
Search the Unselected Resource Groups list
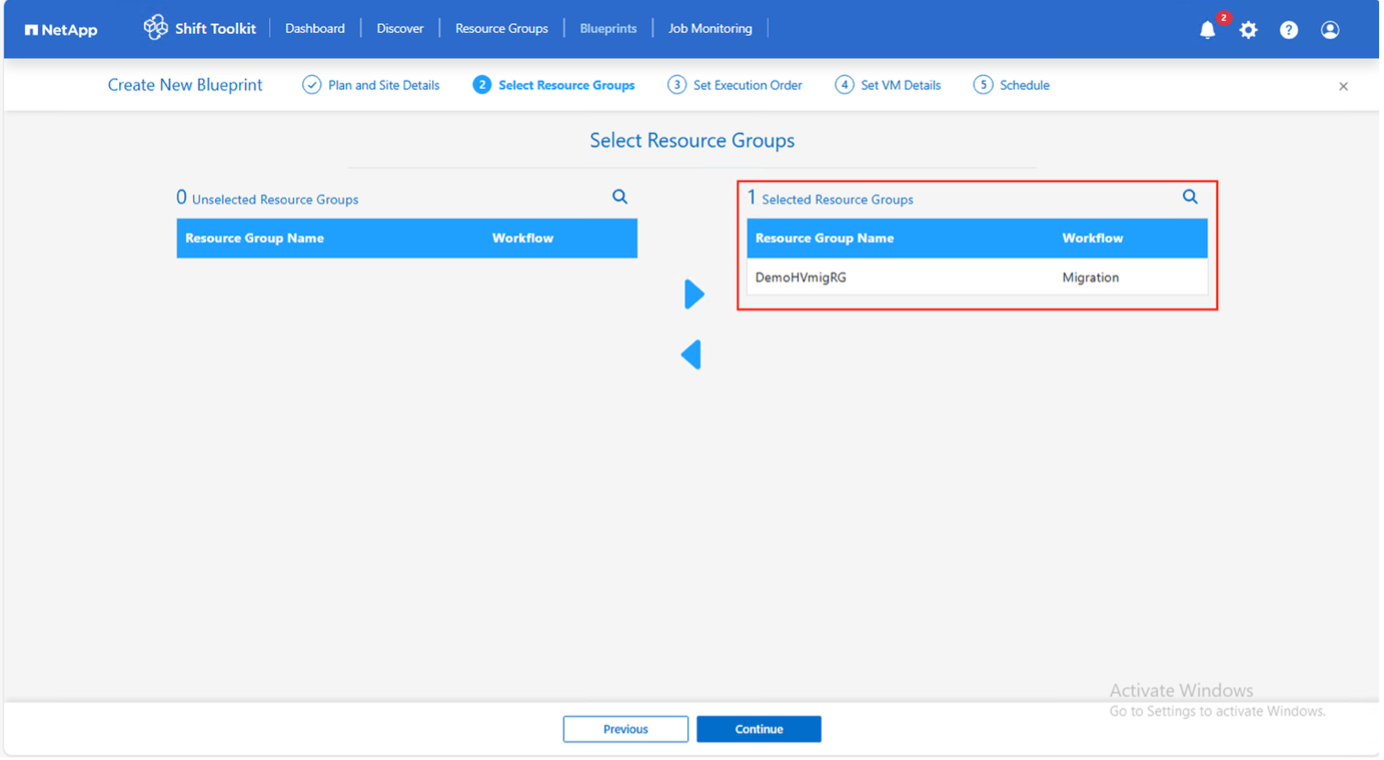click(622, 197)
